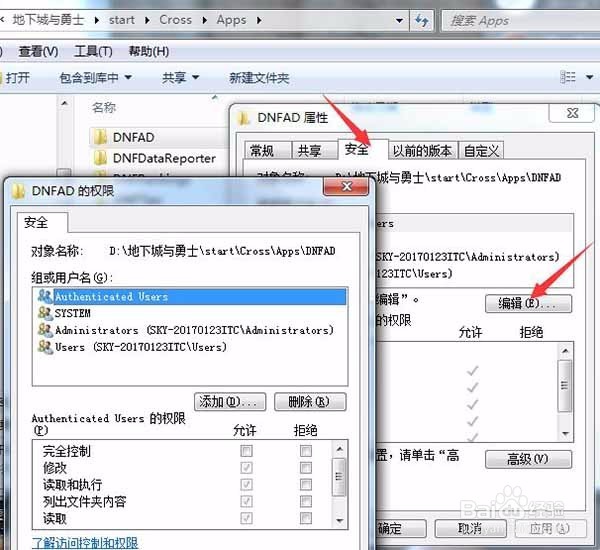
Task: Toggle 读取和执行 deny checkbox
Action: (x=305, y=485)
